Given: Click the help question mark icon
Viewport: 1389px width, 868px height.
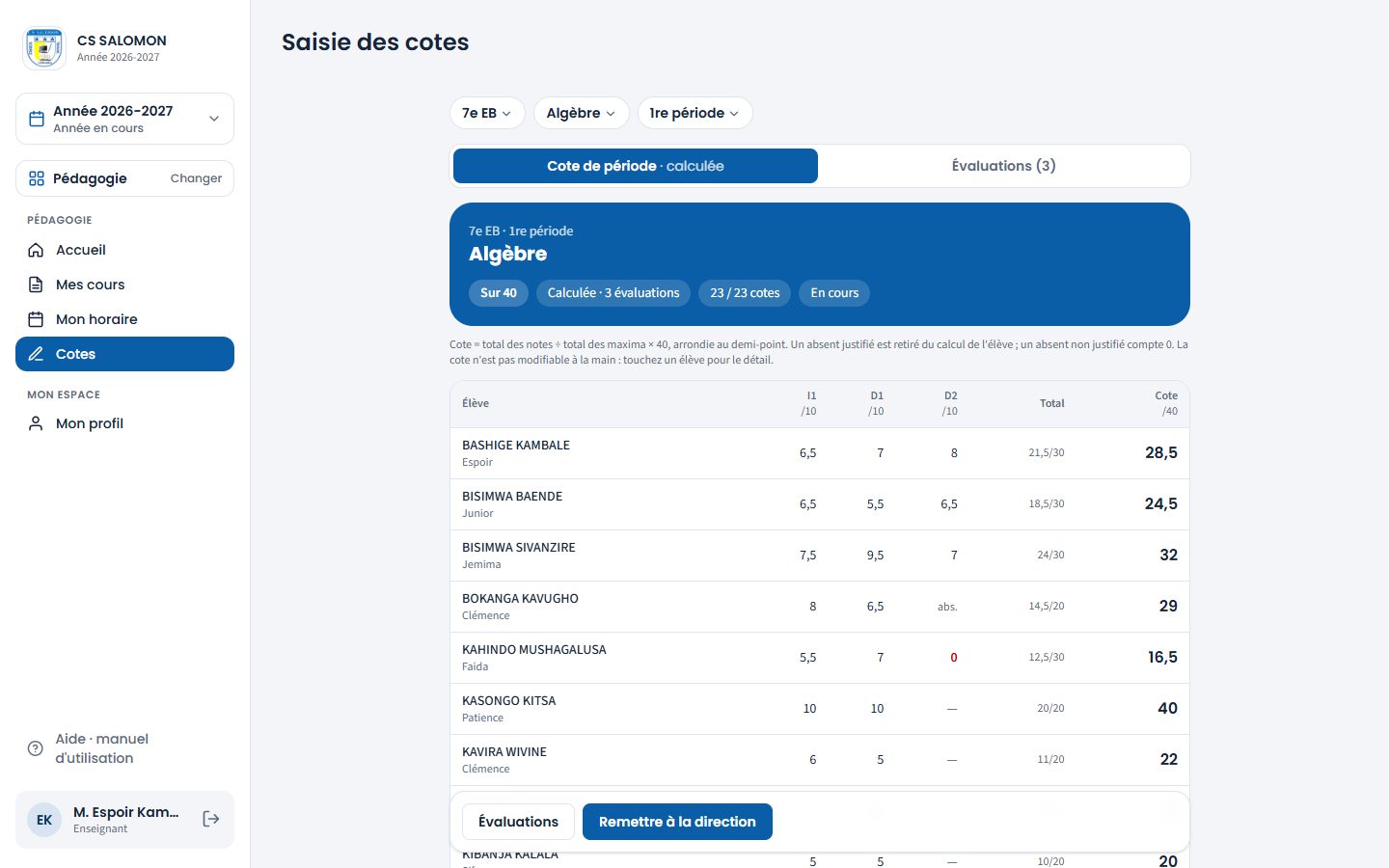Looking at the screenshot, I should coord(36,748).
